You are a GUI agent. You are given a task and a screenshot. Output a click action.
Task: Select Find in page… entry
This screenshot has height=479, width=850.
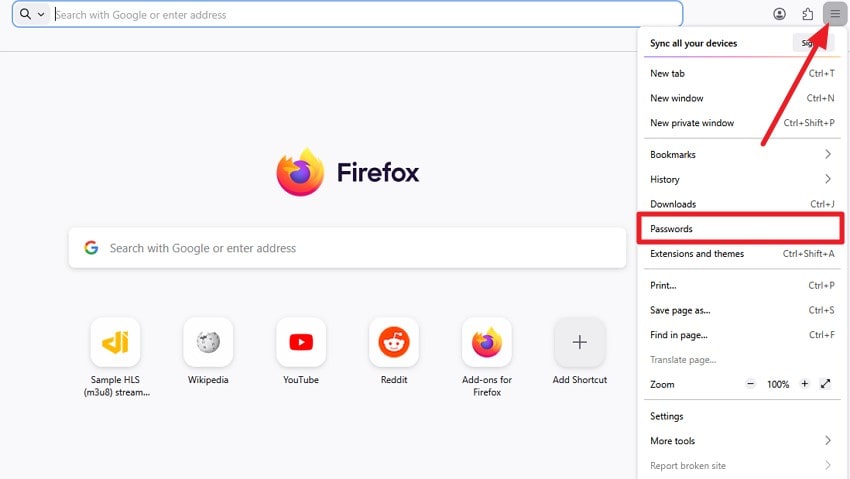tap(742, 335)
